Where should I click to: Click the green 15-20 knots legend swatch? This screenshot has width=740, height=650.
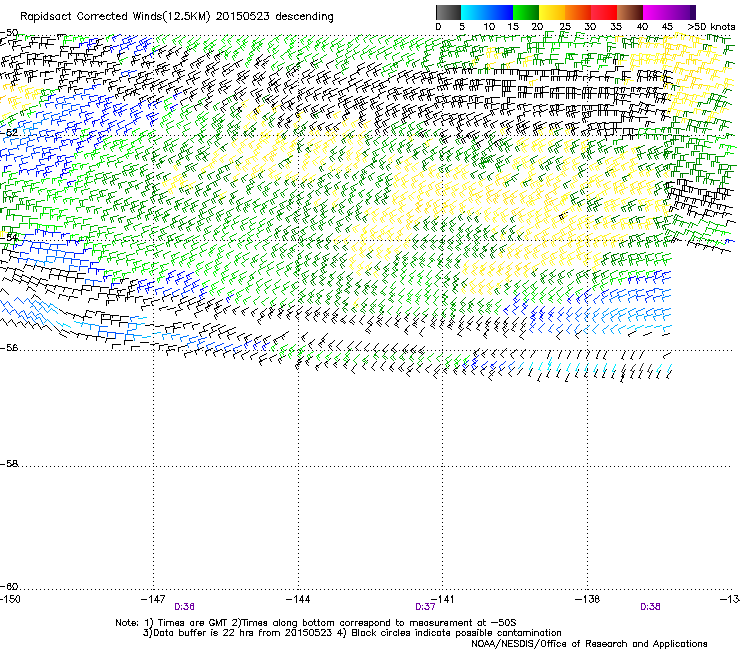click(x=526, y=12)
